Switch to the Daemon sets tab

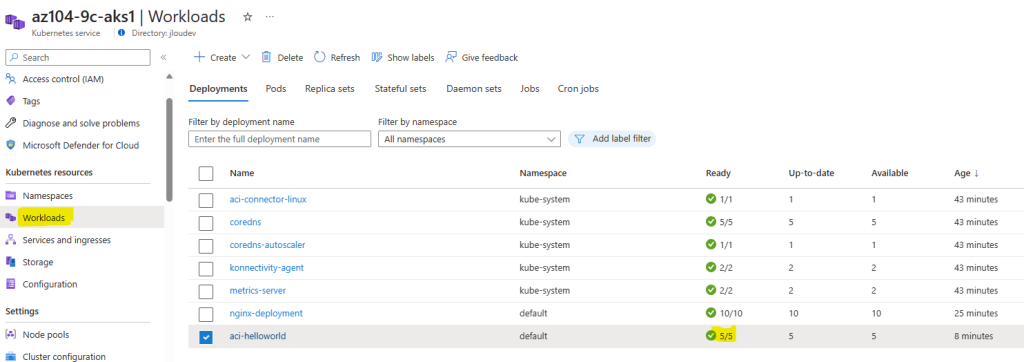(x=474, y=88)
